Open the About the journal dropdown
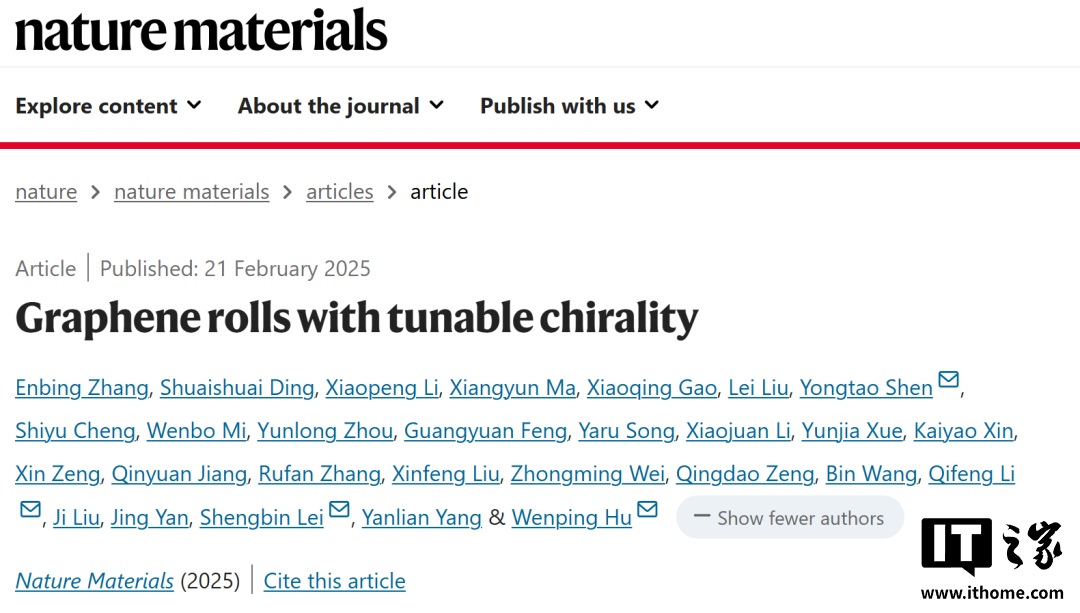The image size is (1080, 613). click(340, 106)
